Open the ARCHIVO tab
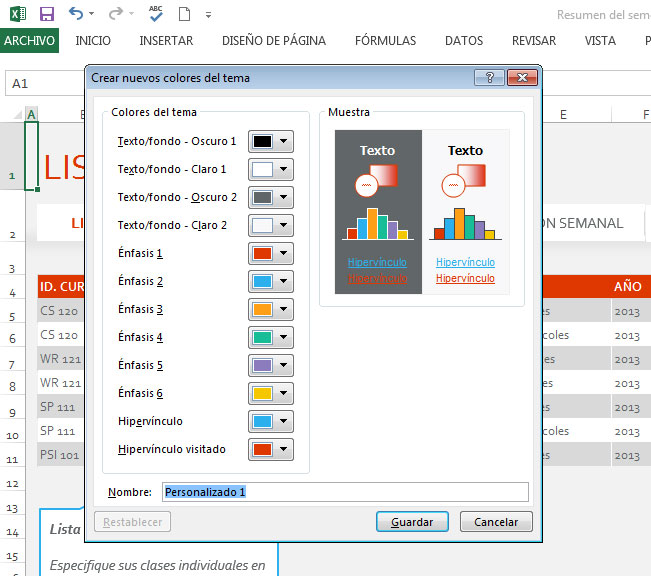Screen dimensions: 651x576 (29, 40)
